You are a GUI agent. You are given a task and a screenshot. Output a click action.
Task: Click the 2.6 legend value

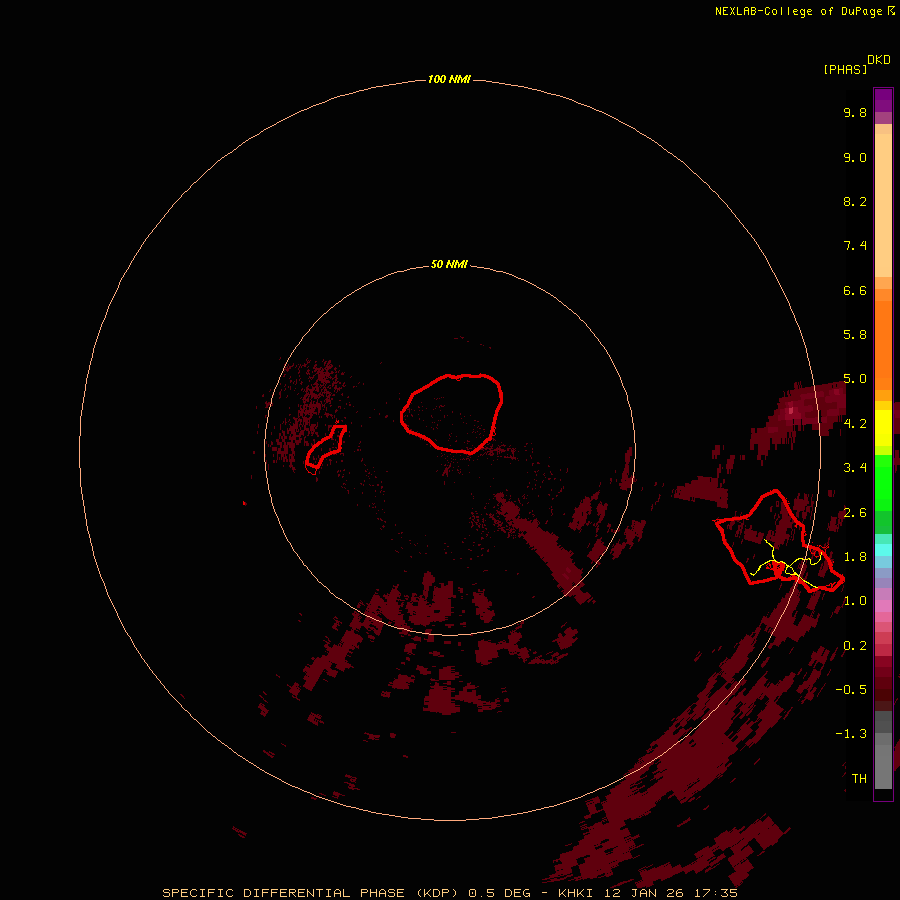pyautogui.click(x=855, y=513)
